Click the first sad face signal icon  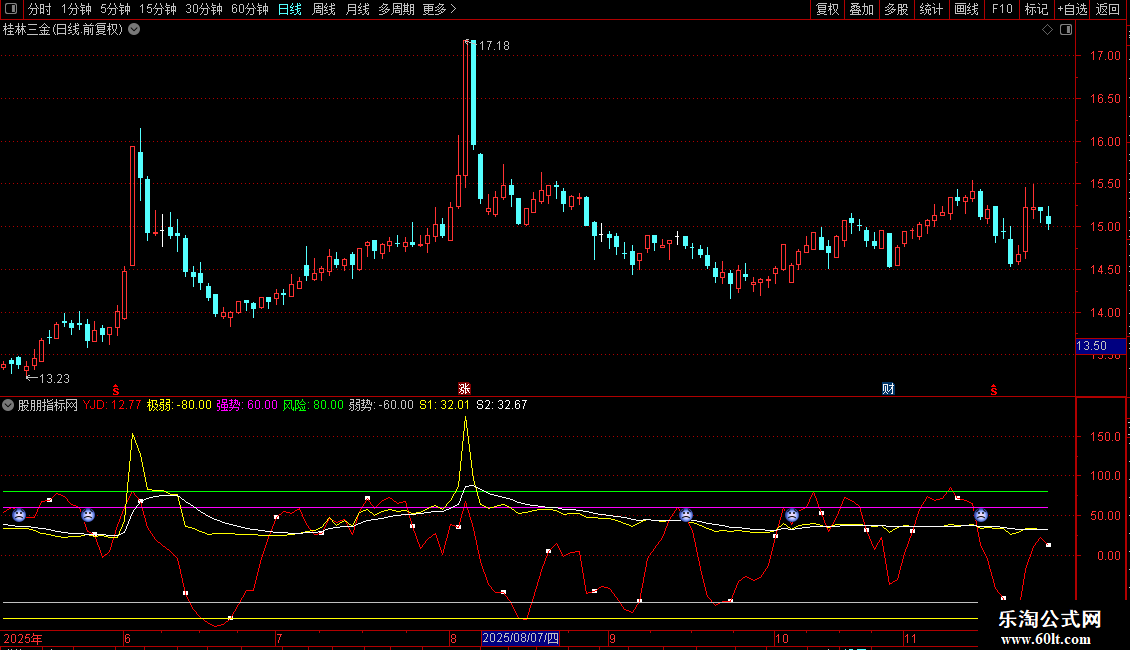click(19, 515)
